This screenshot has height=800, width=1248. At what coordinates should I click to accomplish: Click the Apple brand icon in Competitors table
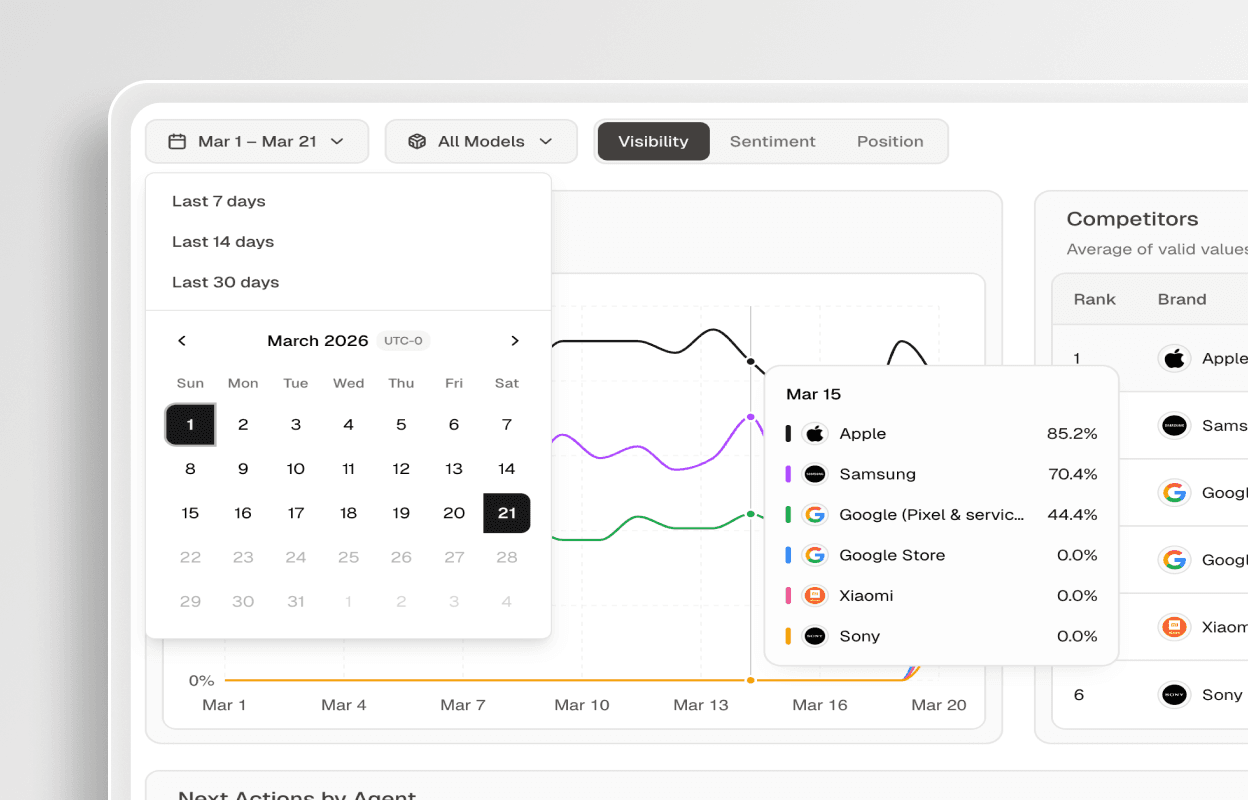coord(1174,358)
